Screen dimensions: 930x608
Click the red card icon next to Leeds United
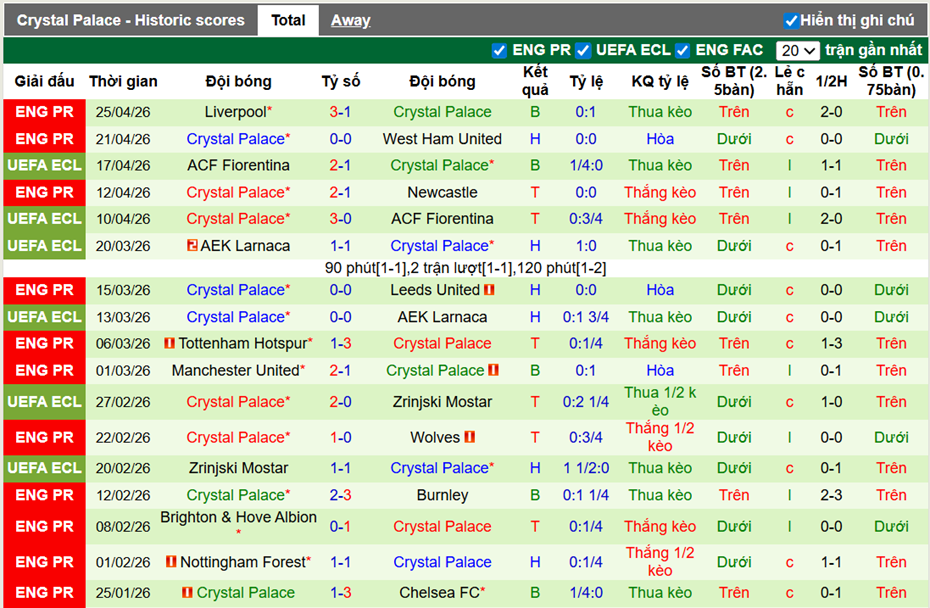tap(489, 290)
